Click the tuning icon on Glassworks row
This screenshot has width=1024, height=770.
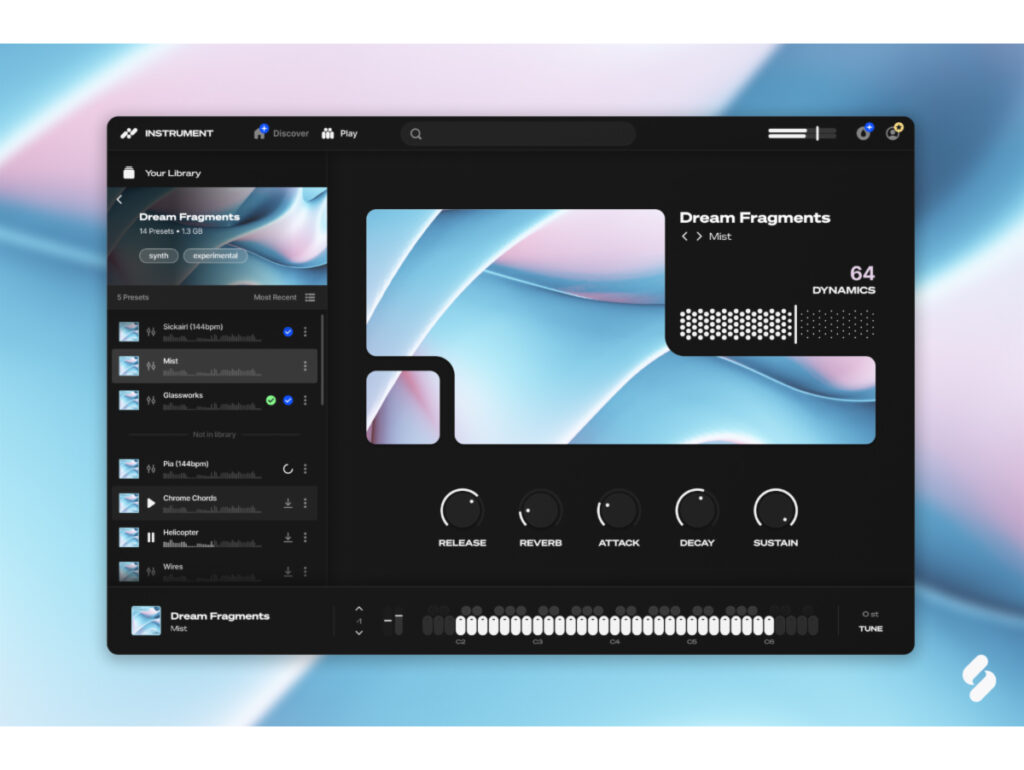151,400
